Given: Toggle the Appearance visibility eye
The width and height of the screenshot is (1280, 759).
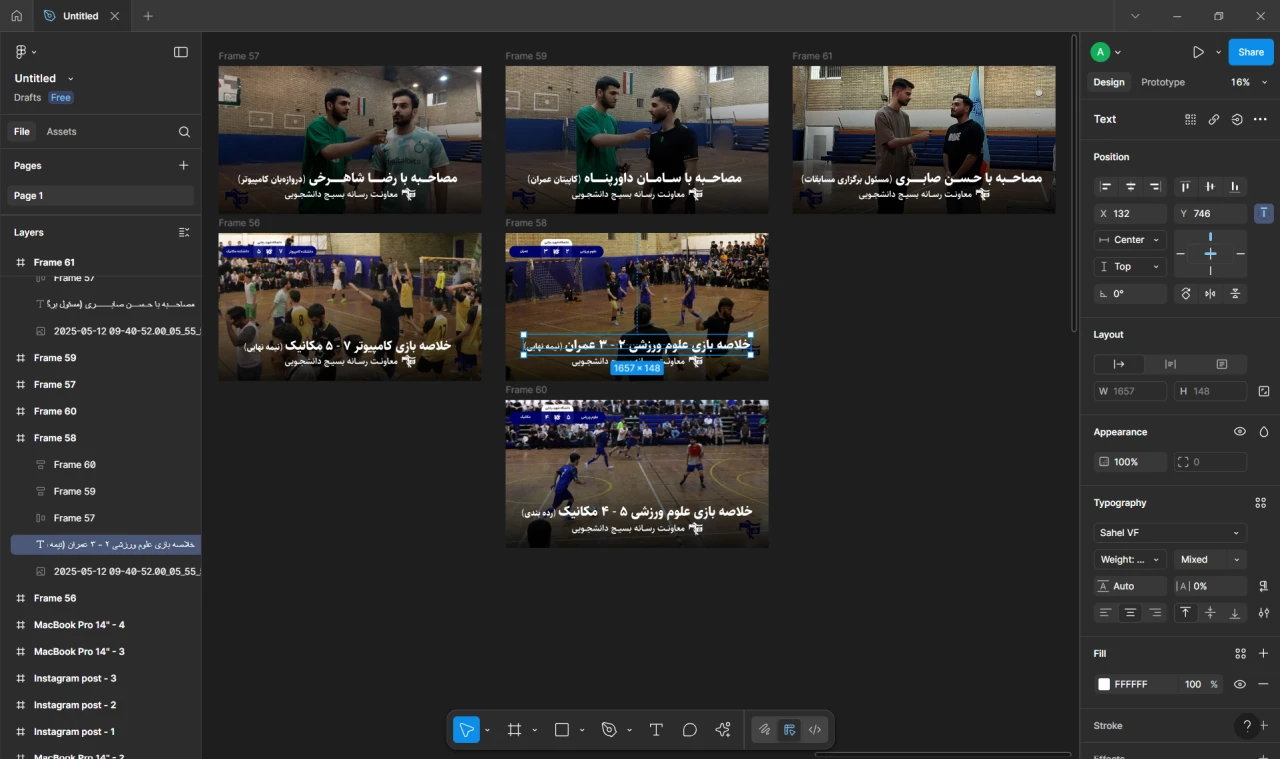Looking at the screenshot, I should click(x=1240, y=432).
